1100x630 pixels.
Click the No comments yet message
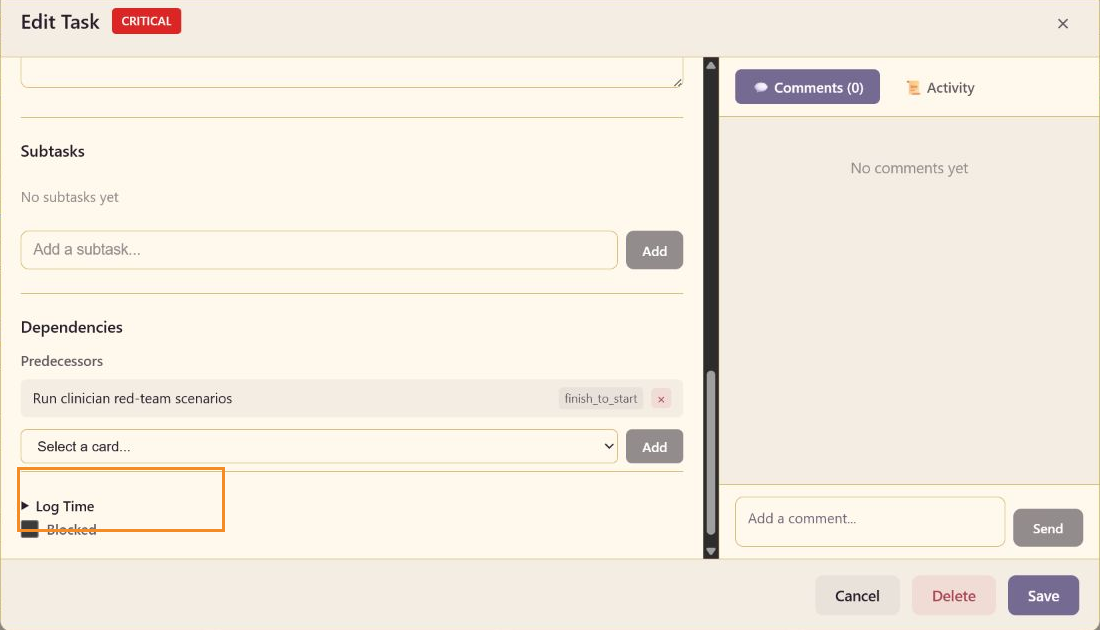[x=909, y=168]
